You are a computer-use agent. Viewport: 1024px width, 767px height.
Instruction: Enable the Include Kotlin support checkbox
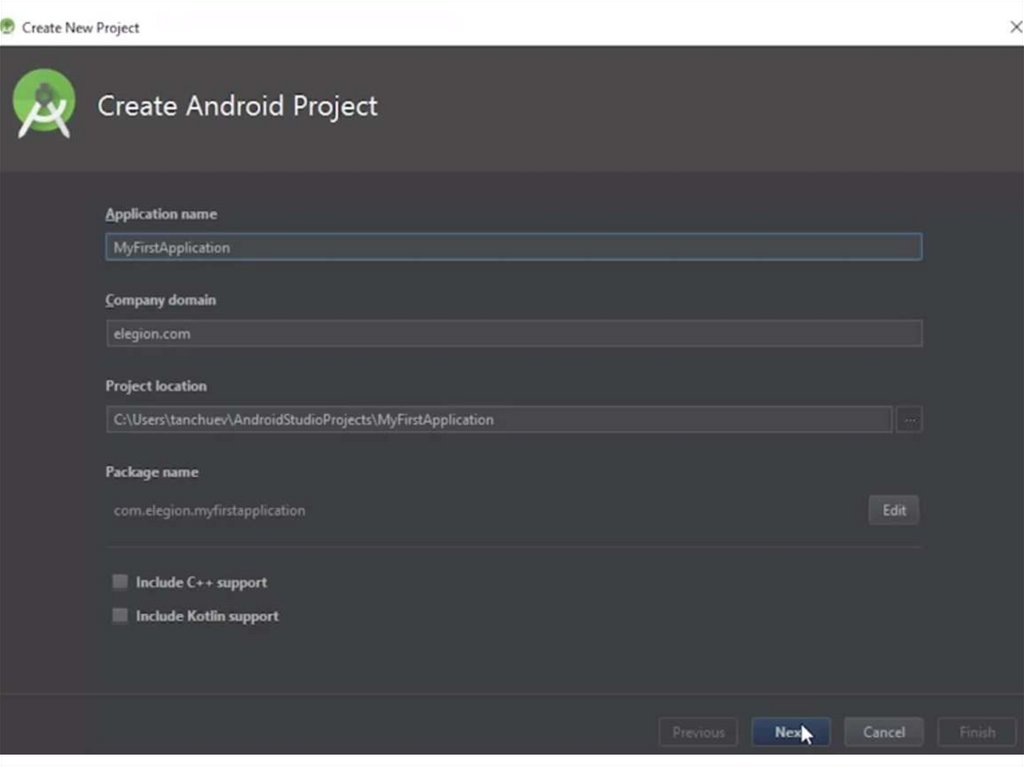point(120,616)
